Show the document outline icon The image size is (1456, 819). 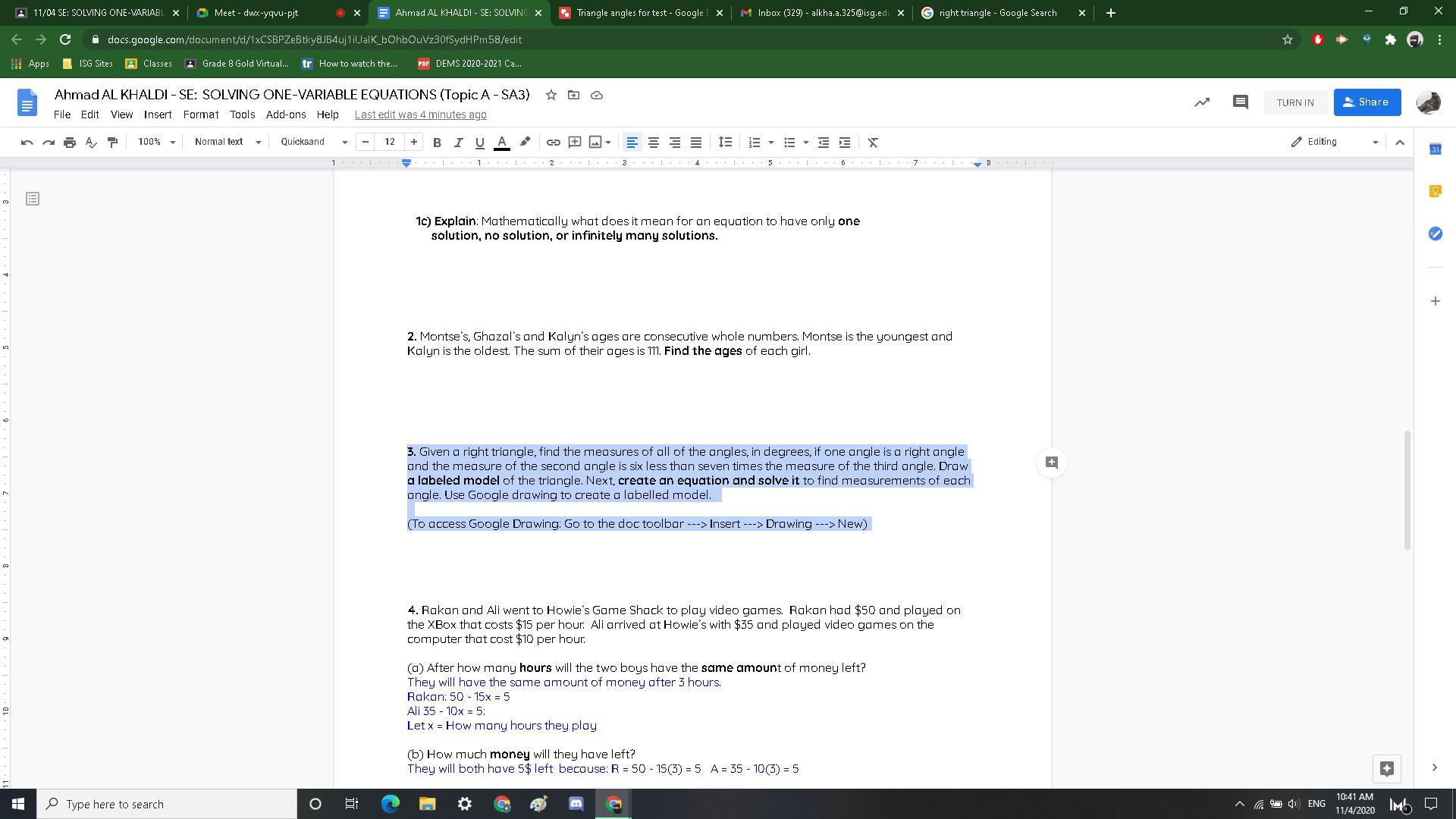click(33, 199)
